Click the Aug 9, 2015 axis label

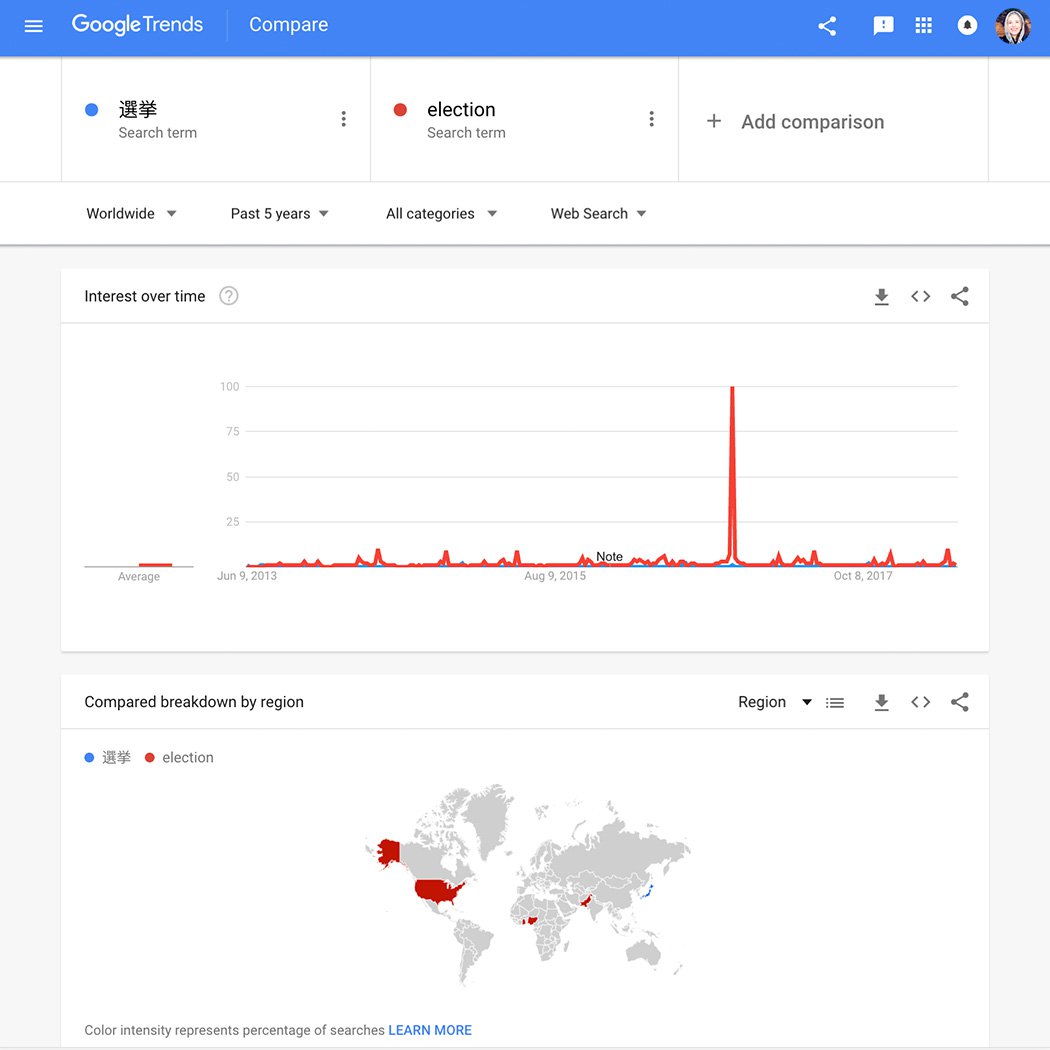click(x=554, y=576)
